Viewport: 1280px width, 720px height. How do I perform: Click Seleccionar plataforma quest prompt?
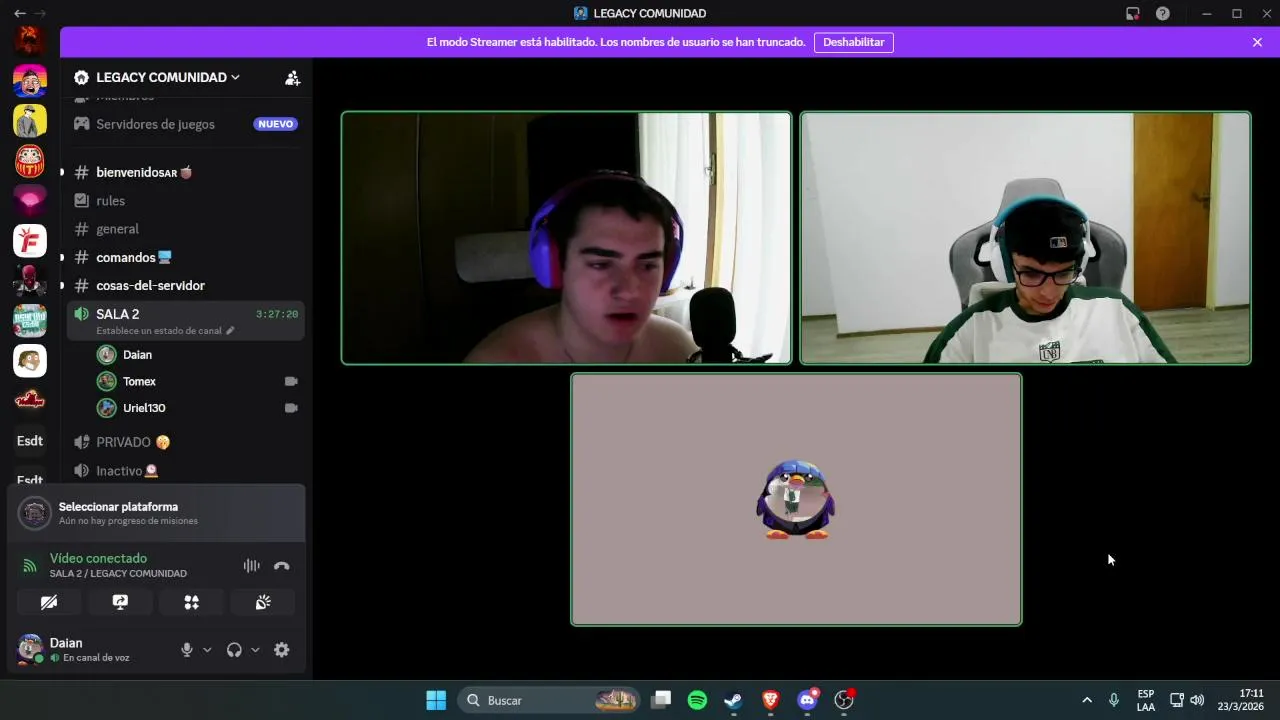point(156,513)
